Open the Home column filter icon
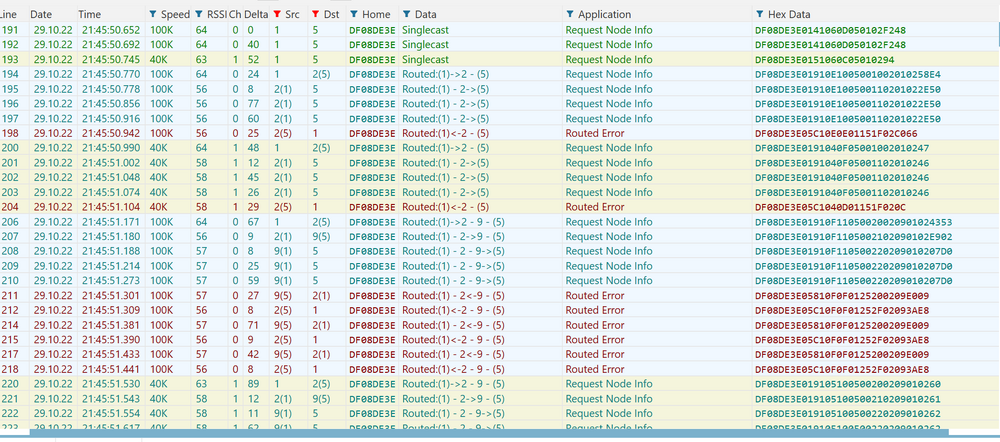1000x442 pixels. click(x=353, y=15)
